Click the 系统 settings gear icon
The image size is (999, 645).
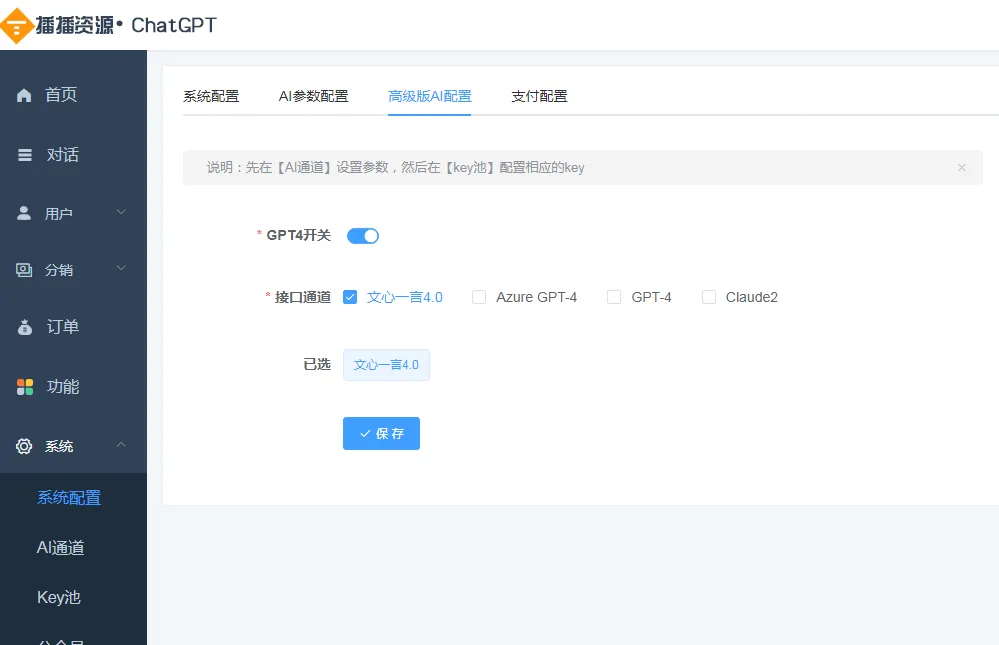(24, 446)
